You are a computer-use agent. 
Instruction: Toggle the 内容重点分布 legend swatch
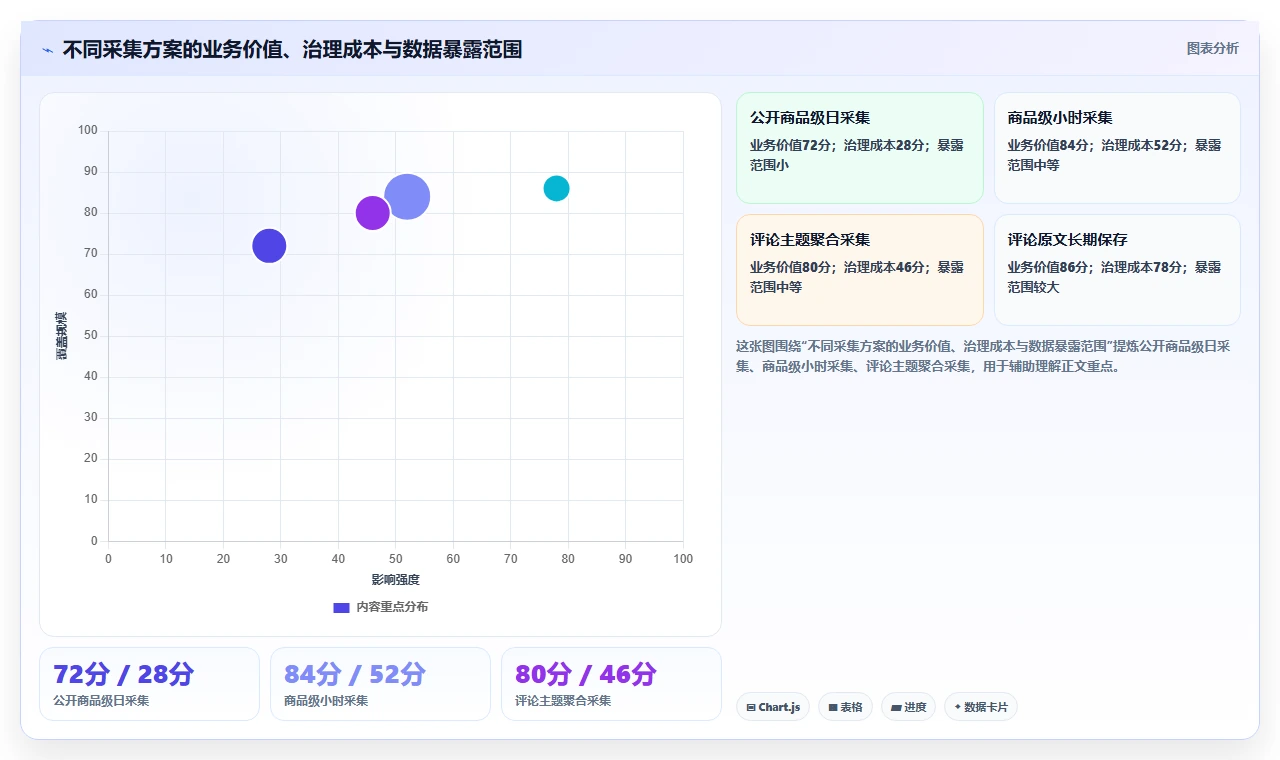341,607
